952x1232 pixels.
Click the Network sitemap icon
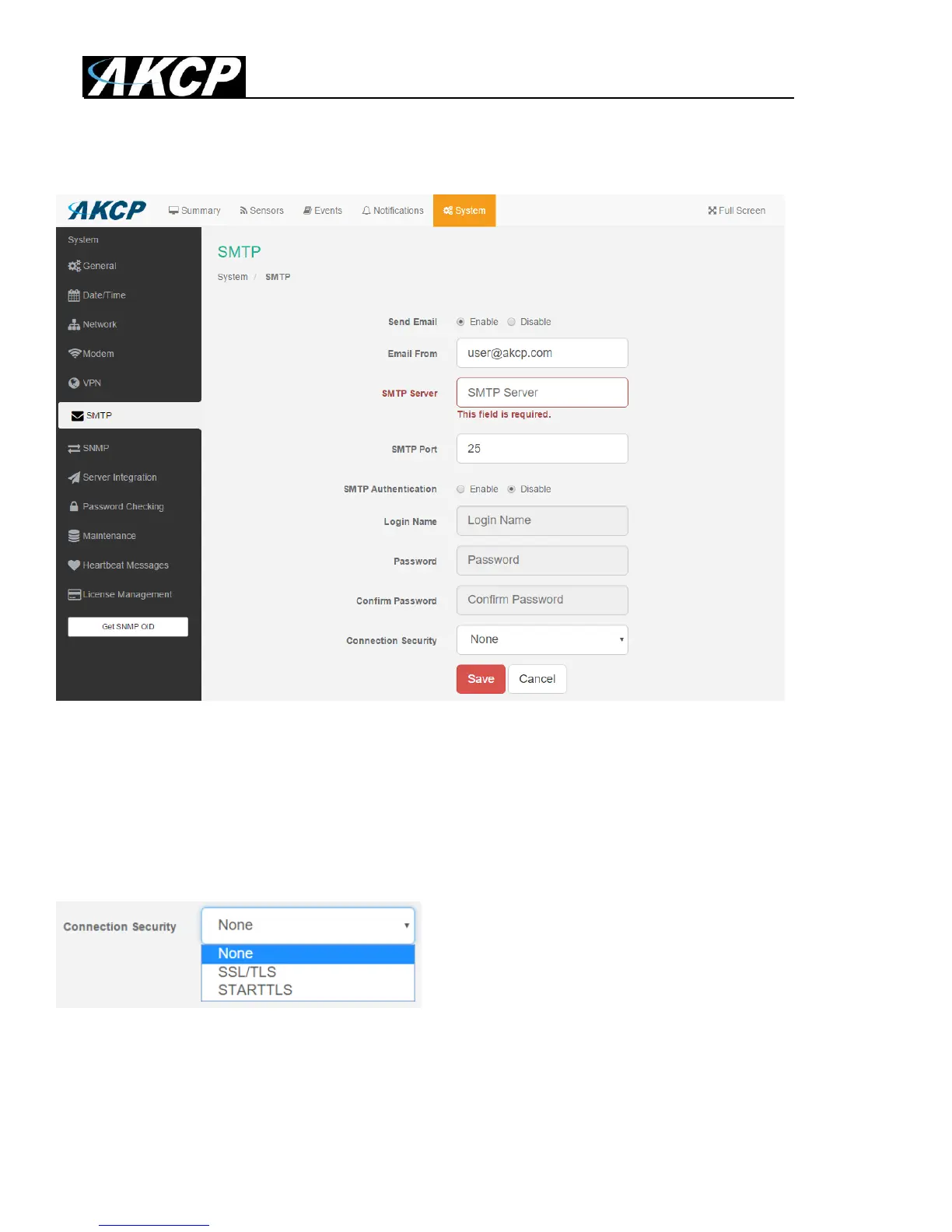[74, 324]
